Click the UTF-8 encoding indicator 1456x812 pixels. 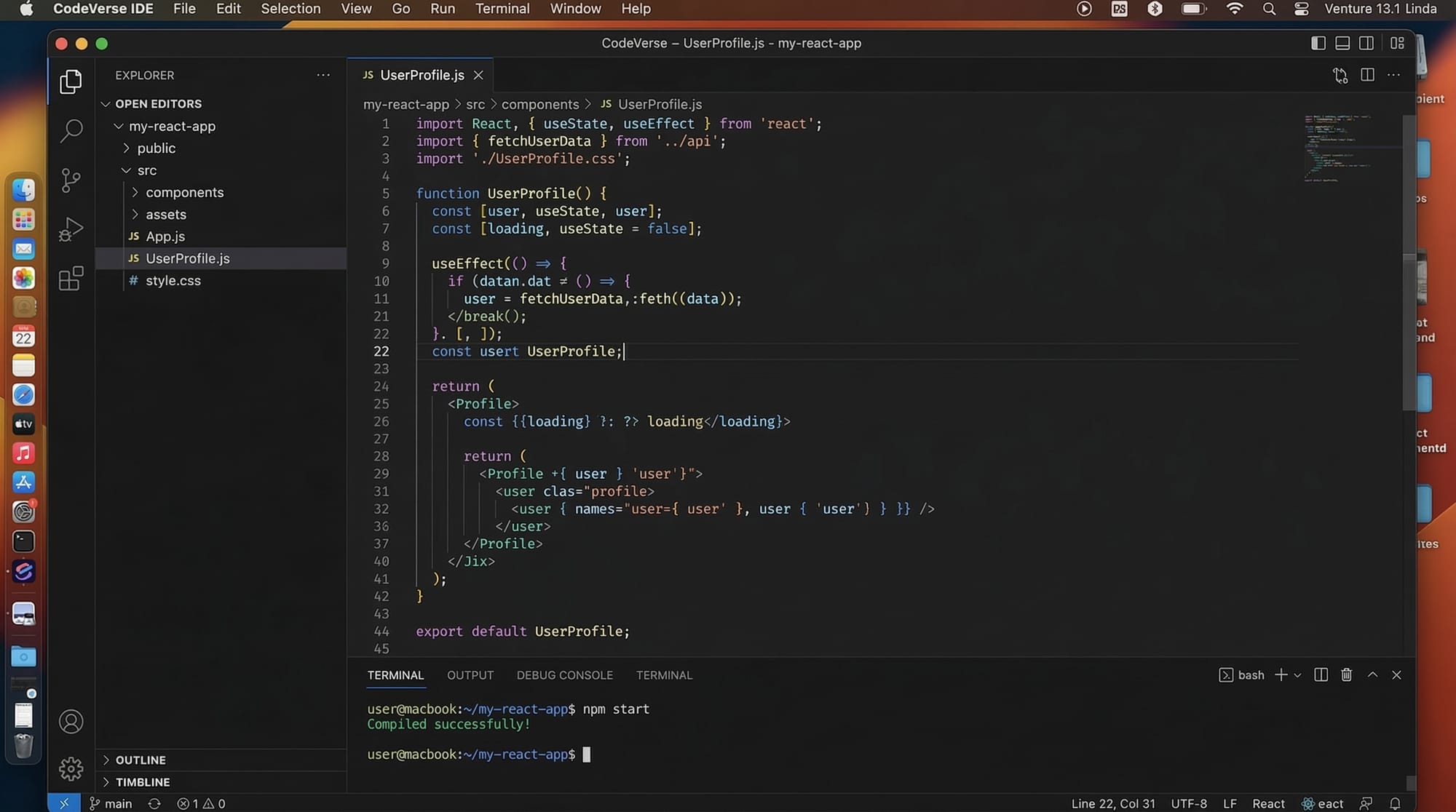point(1189,803)
